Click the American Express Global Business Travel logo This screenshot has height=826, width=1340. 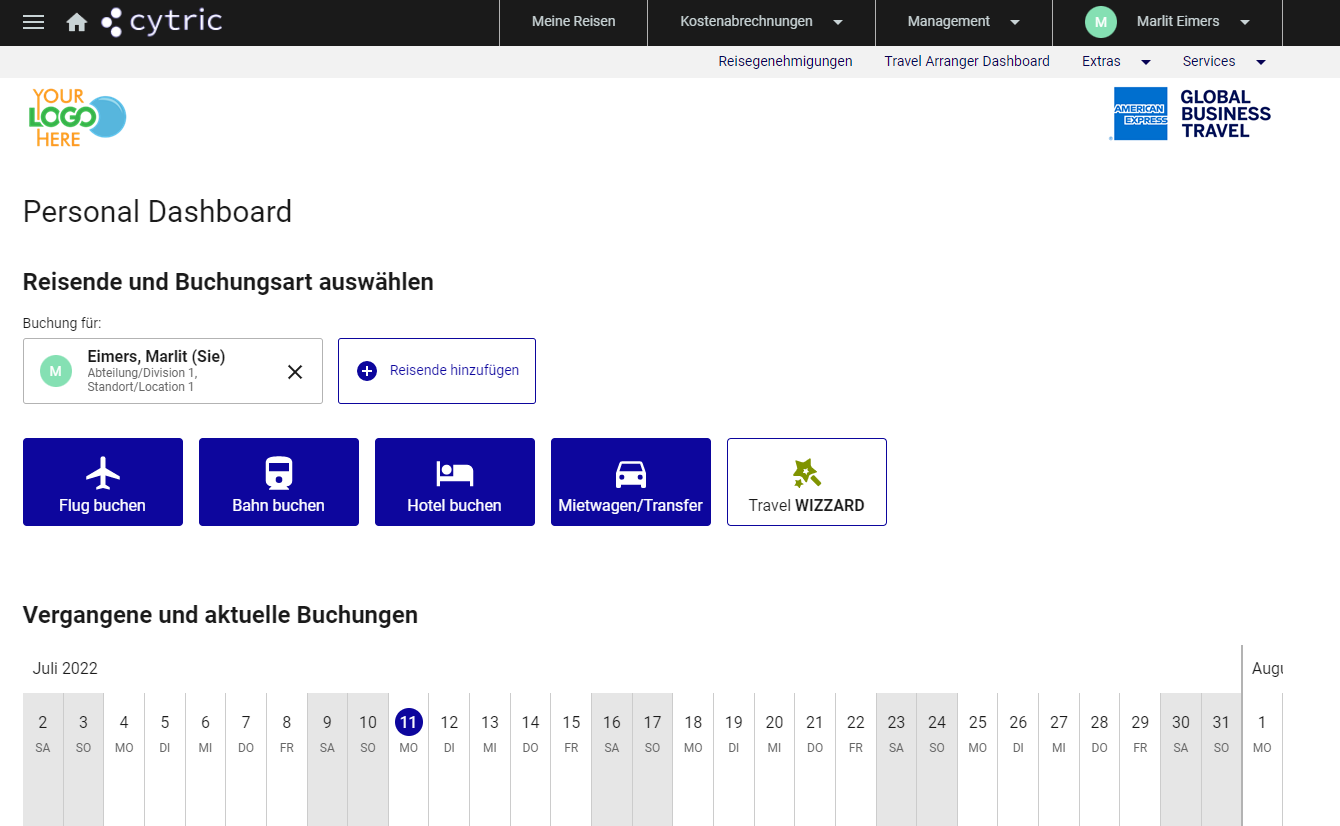click(1190, 113)
